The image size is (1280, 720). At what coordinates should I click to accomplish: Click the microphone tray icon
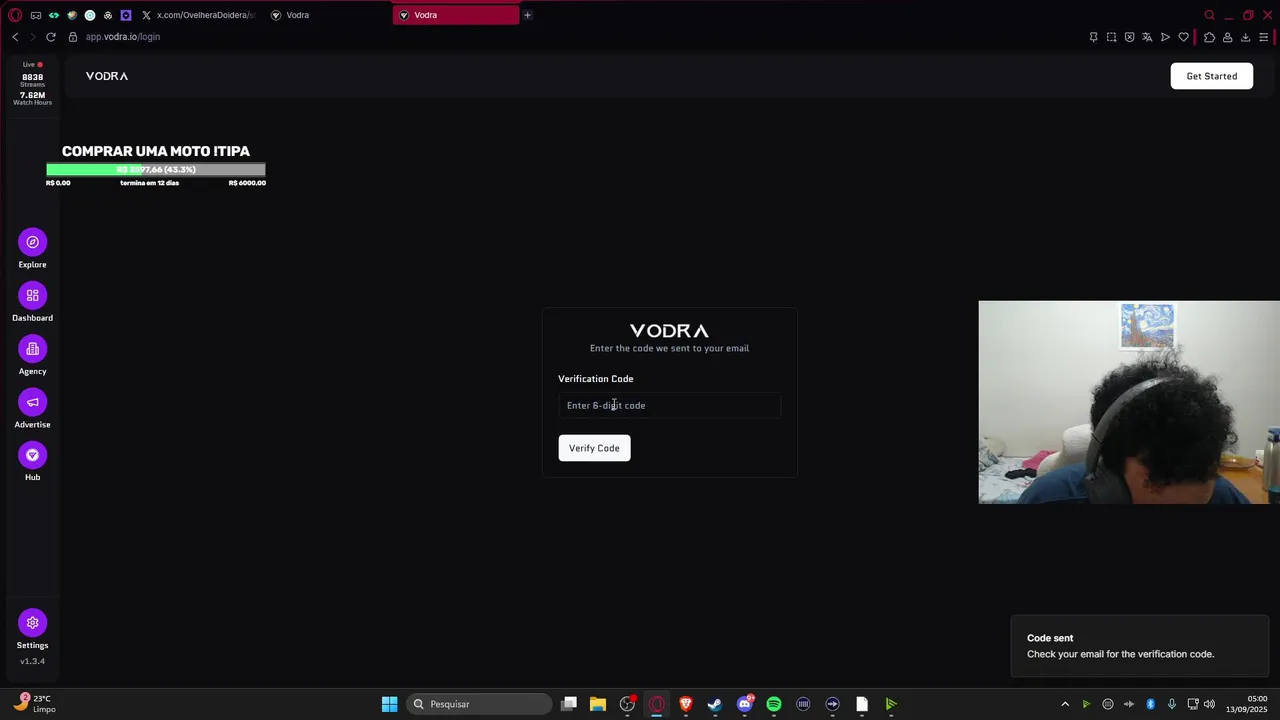1171,704
